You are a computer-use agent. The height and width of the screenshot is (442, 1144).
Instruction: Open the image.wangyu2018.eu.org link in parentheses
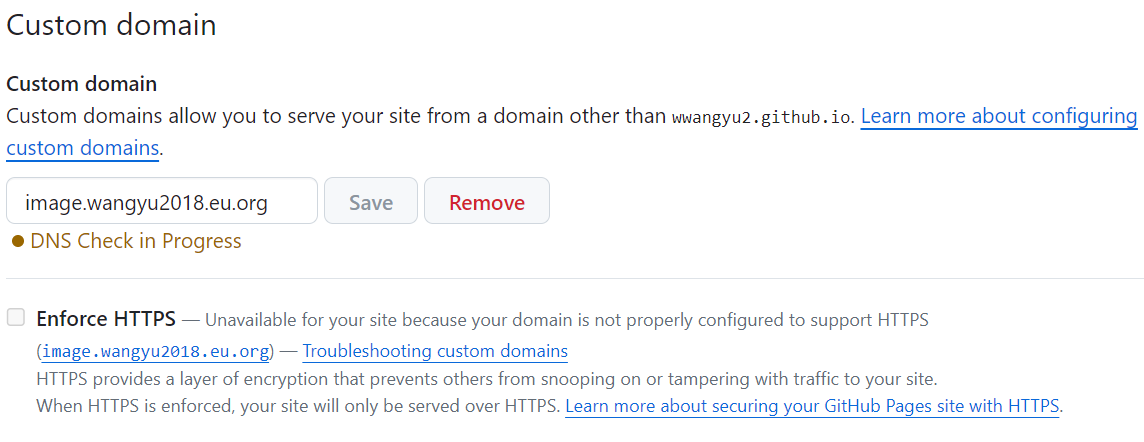[x=155, y=352]
